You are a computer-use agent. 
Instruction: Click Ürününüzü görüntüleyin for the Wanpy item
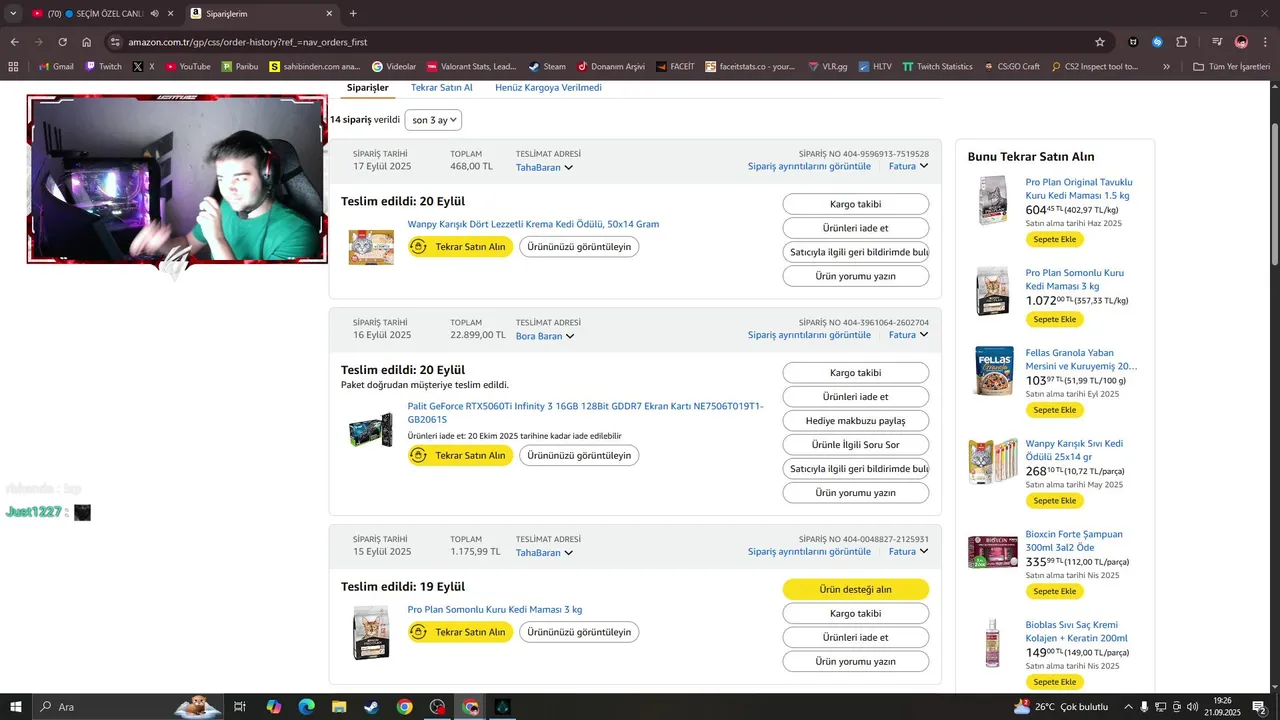point(579,247)
